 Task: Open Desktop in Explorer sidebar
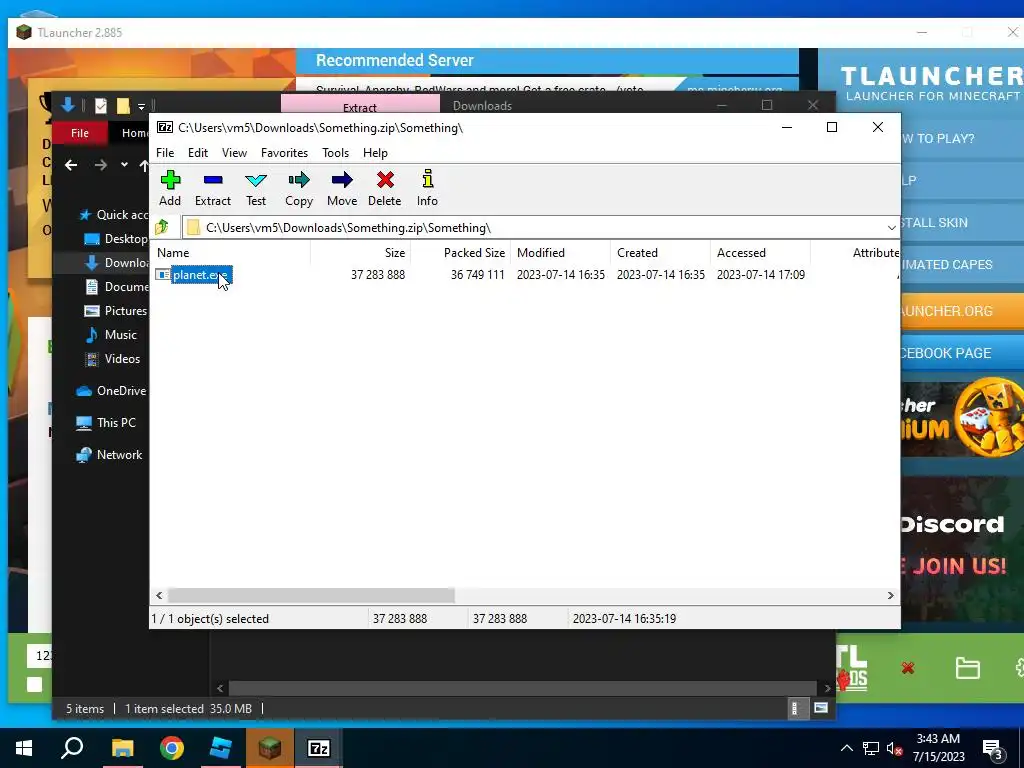(x=117, y=239)
